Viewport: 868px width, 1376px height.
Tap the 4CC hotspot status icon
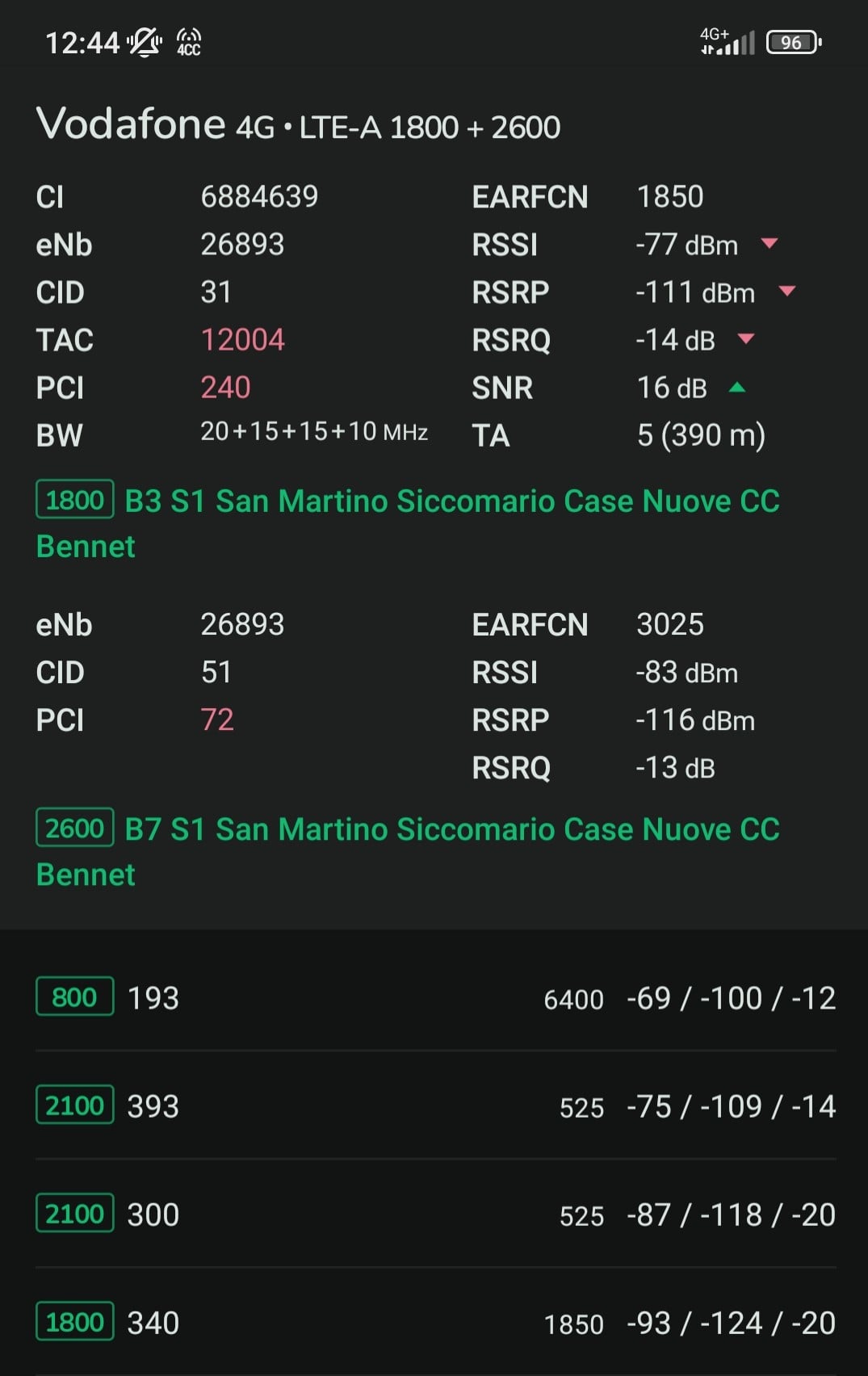coord(188,42)
